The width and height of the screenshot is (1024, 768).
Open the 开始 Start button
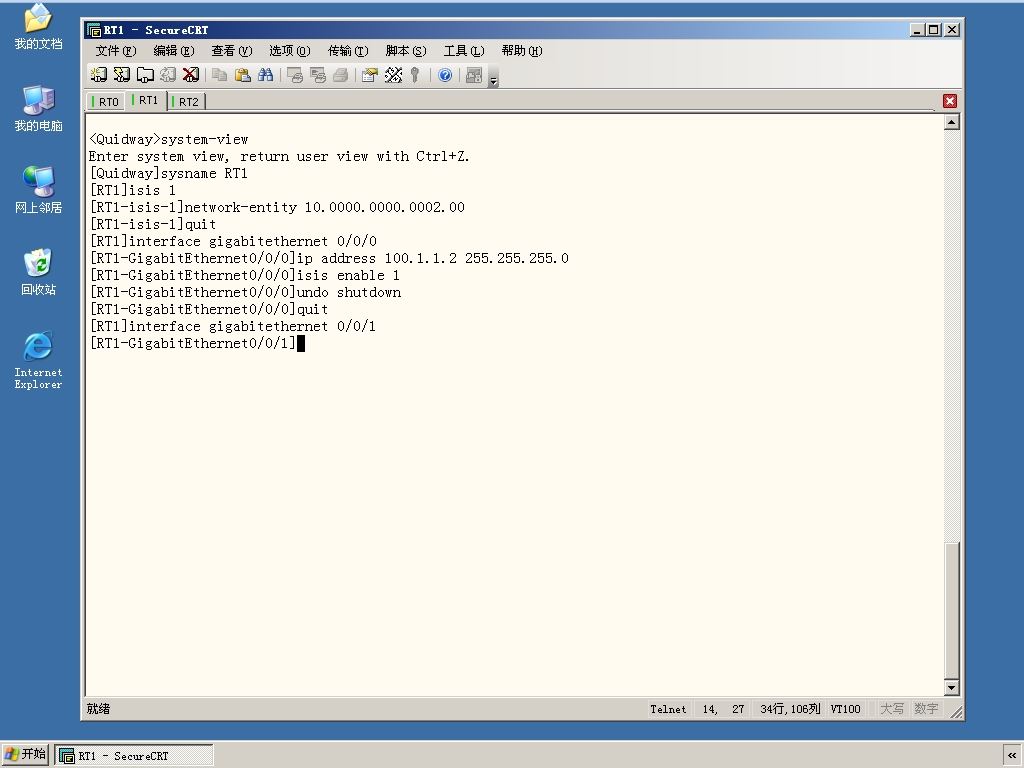[x=25, y=755]
